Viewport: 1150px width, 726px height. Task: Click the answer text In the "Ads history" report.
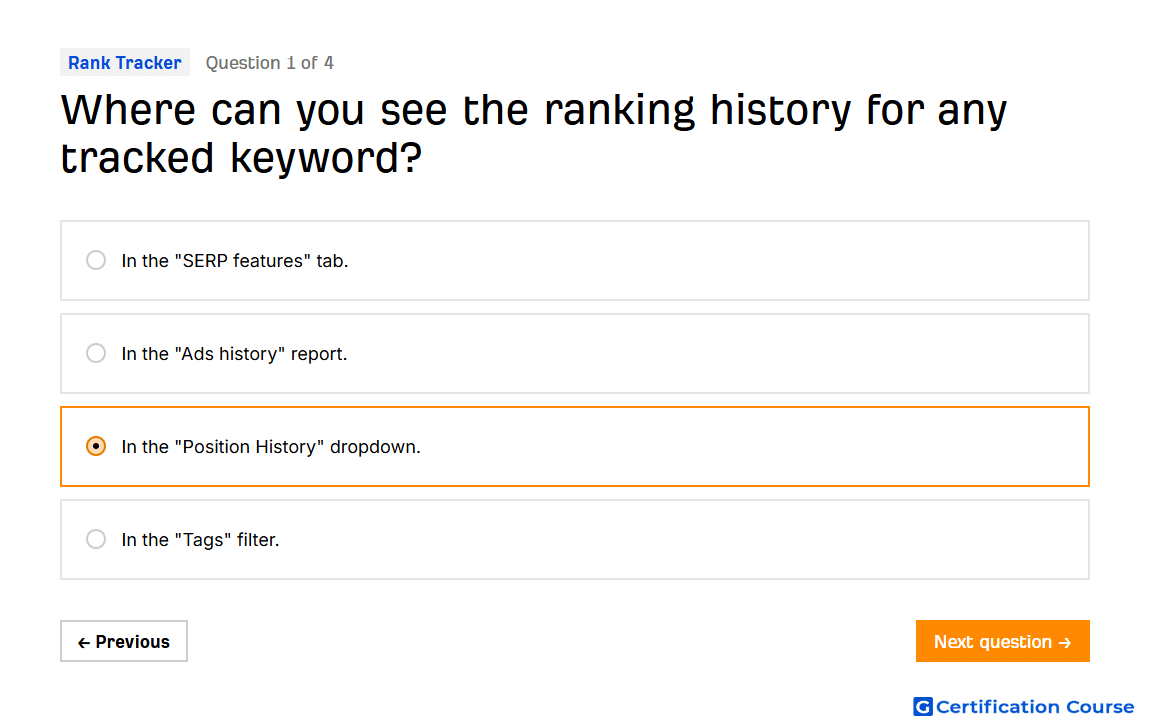(234, 353)
